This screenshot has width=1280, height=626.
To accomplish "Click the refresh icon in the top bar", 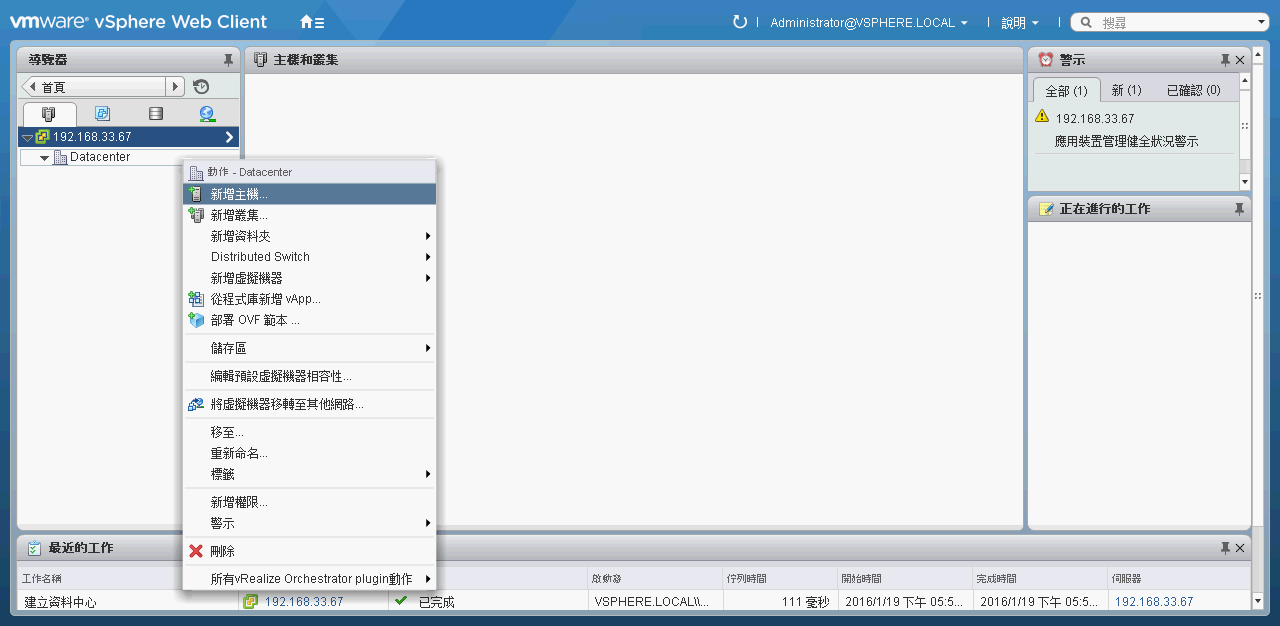I will click(740, 22).
